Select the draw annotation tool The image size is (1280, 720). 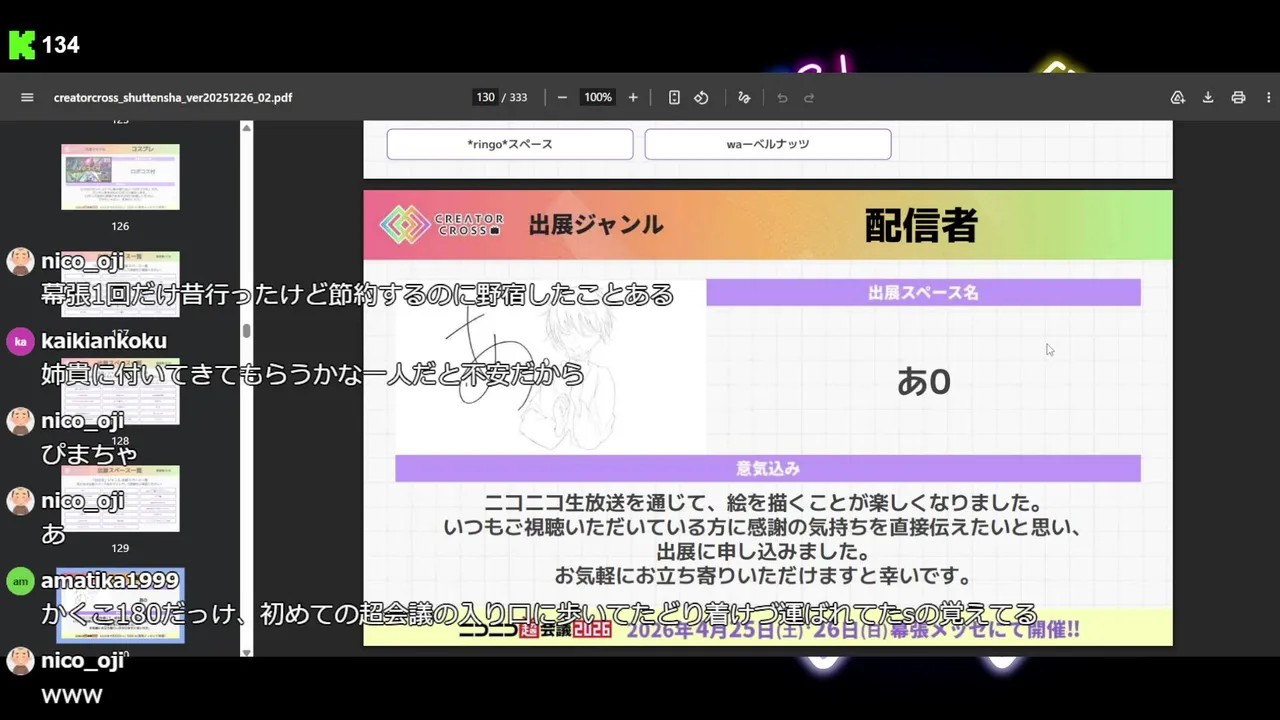tap(744, 97)
